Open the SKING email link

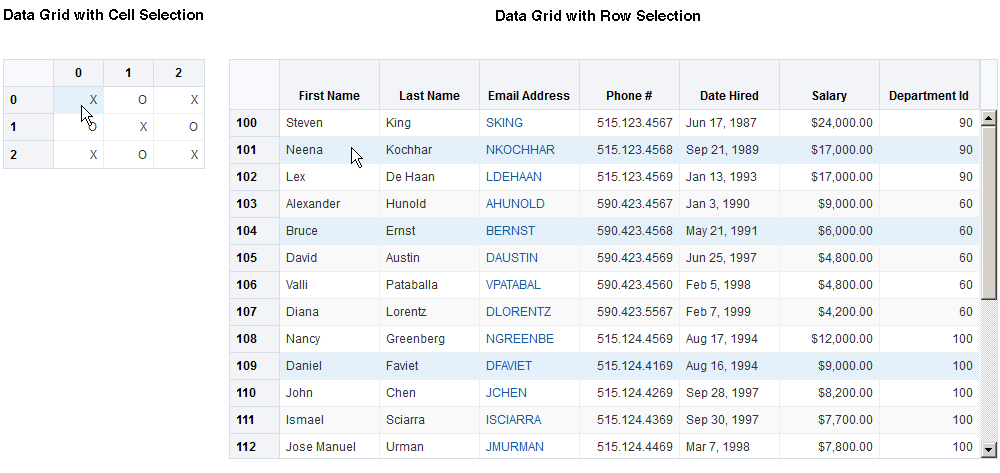[x=504, y=123]
